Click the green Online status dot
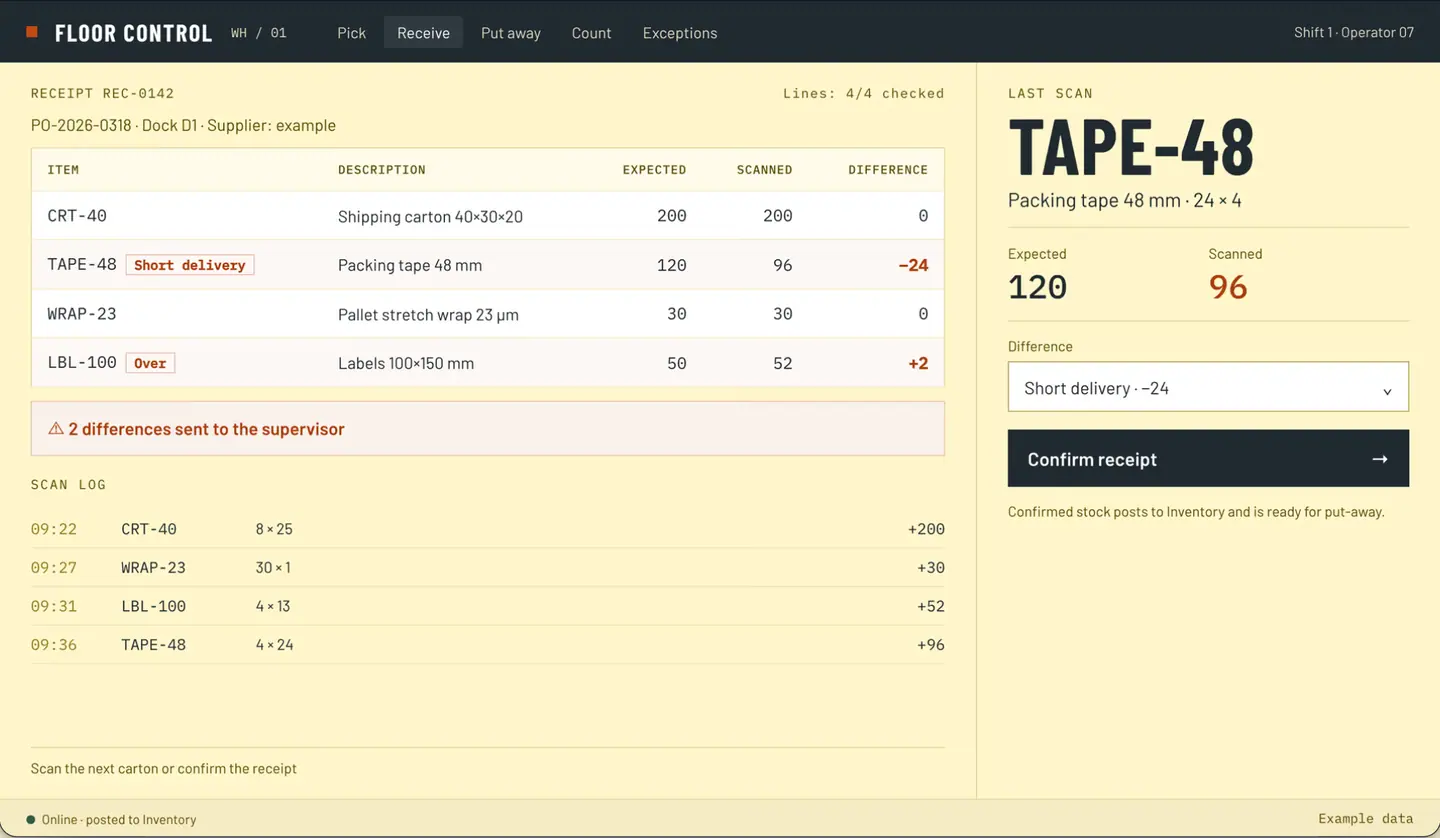Image resolution: width=1440 pixels, height=838 pixels. pos(31,820)
